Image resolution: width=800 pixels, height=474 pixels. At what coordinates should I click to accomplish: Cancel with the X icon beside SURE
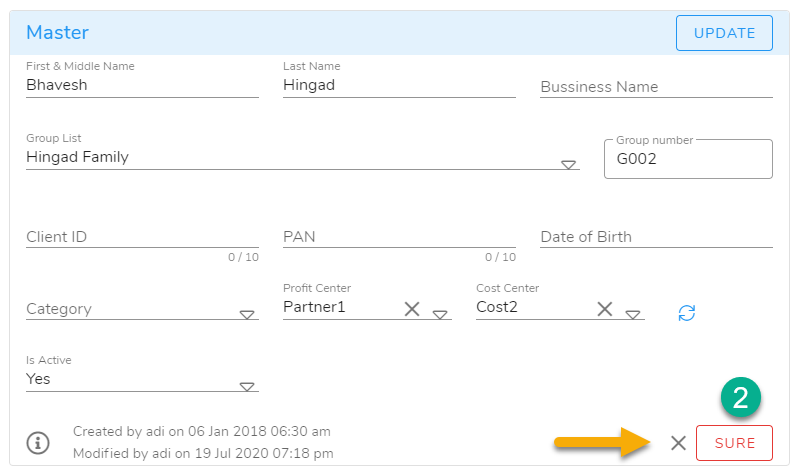678,443
